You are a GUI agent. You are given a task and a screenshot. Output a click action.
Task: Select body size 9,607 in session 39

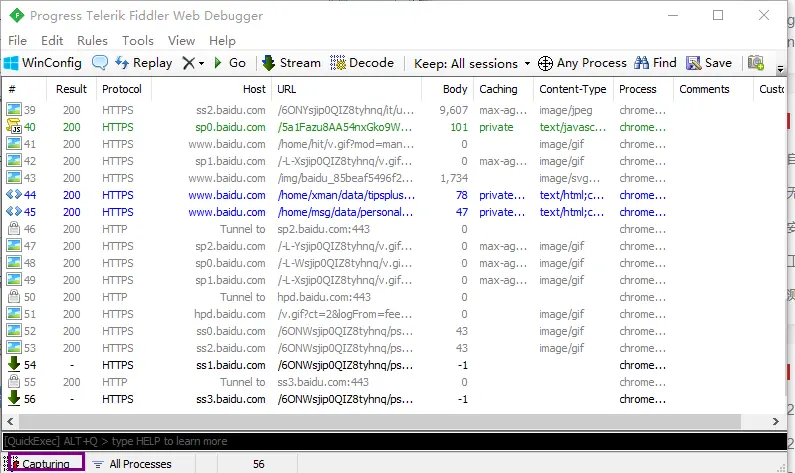(453, 110)
